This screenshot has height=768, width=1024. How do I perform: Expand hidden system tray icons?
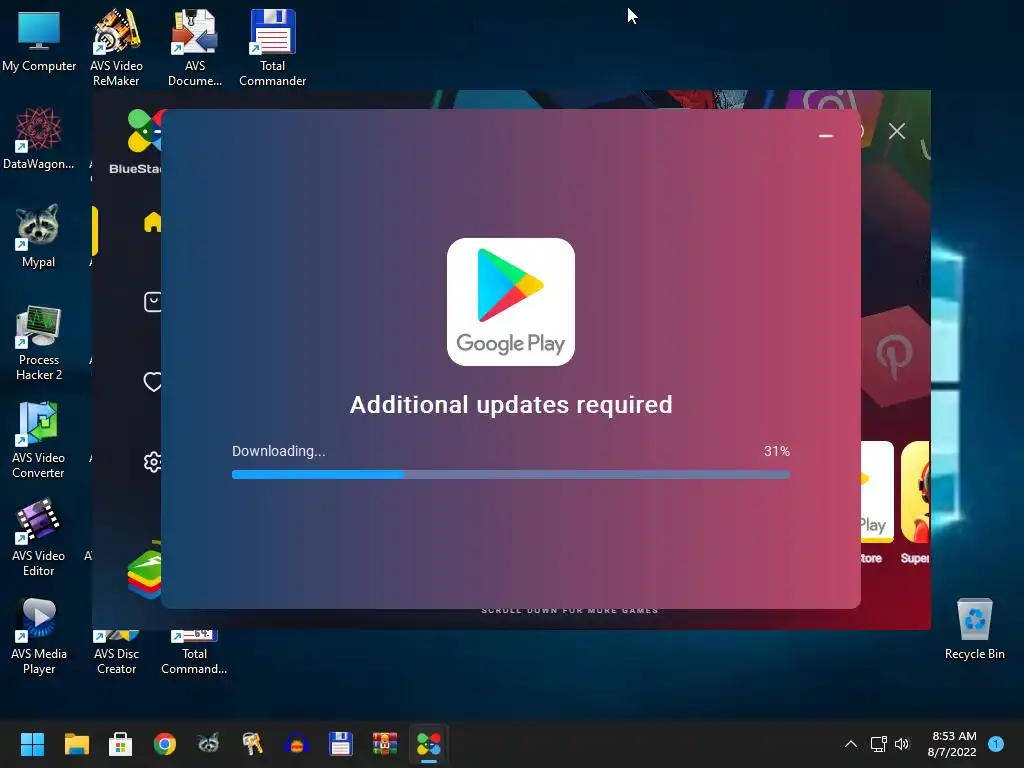[x=851, y=744]
